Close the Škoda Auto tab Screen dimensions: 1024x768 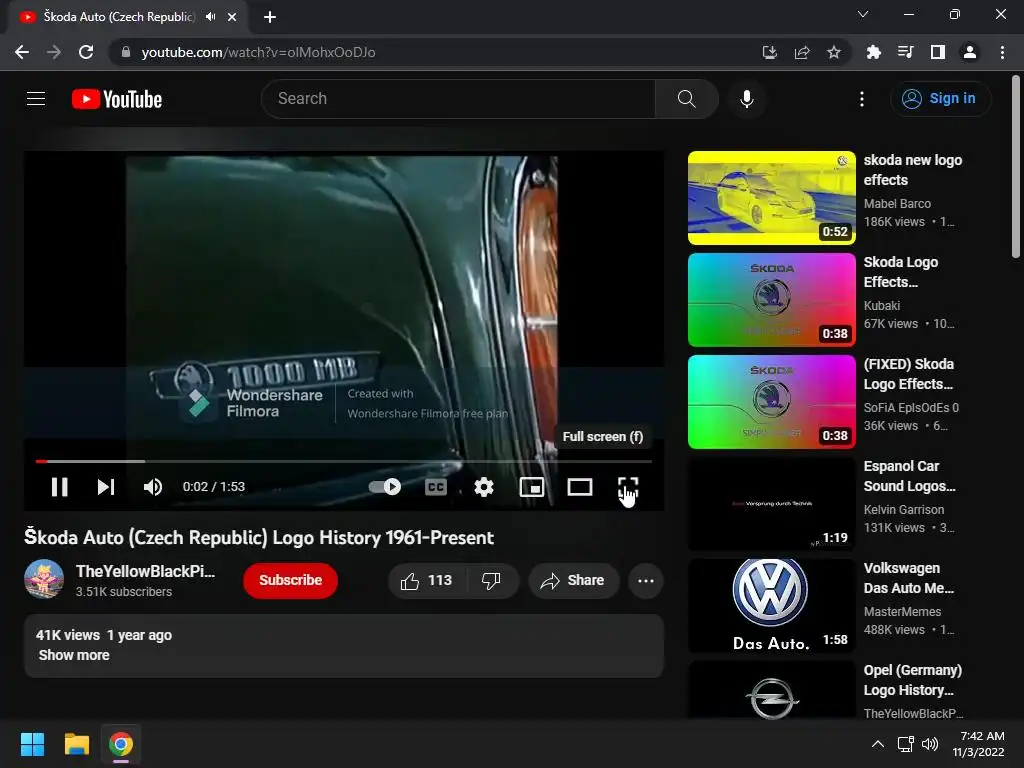point(232,17)
